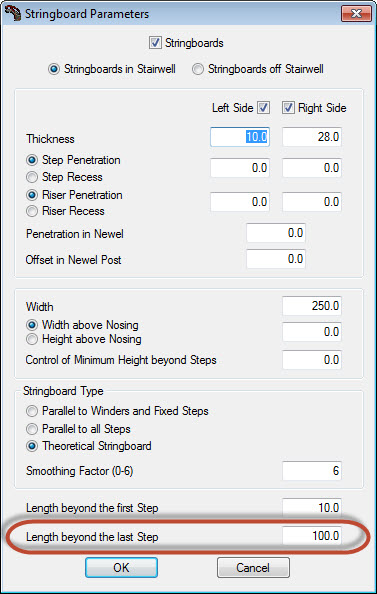Choose the Riser Recess radio button

(x=32, y=211)
